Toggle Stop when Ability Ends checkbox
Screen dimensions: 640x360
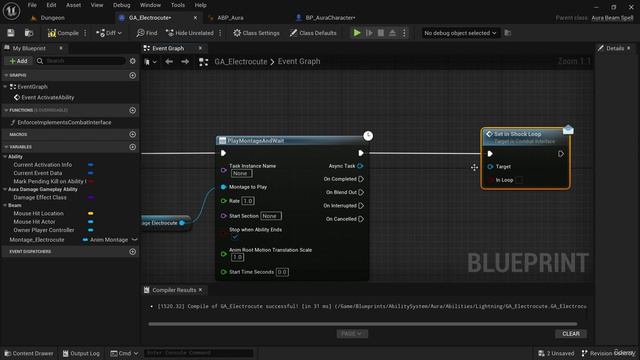click(235, 237)
